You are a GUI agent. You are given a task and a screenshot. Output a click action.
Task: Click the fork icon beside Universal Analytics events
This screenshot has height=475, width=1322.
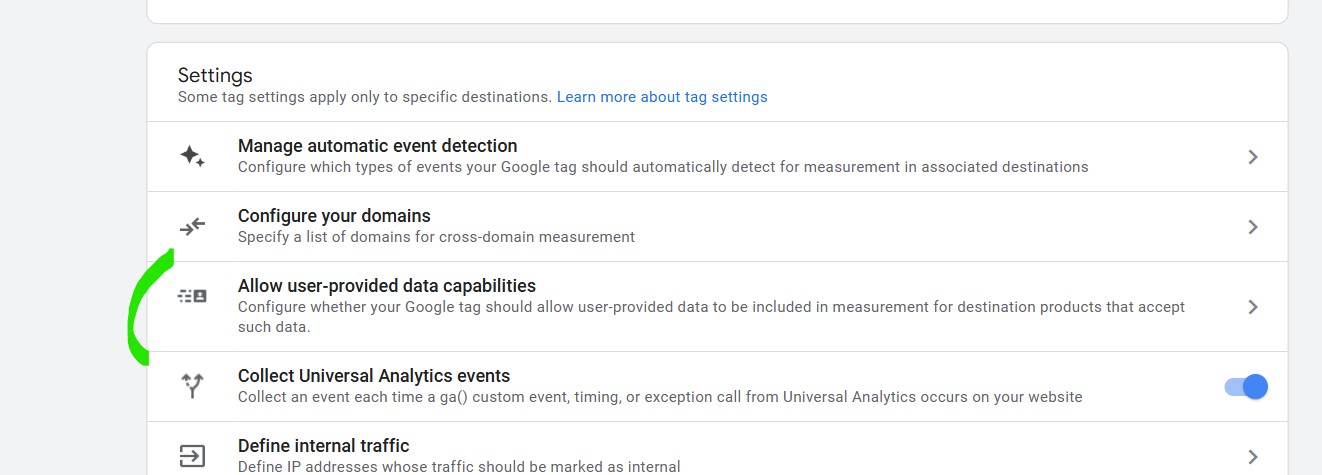point(192,386)
